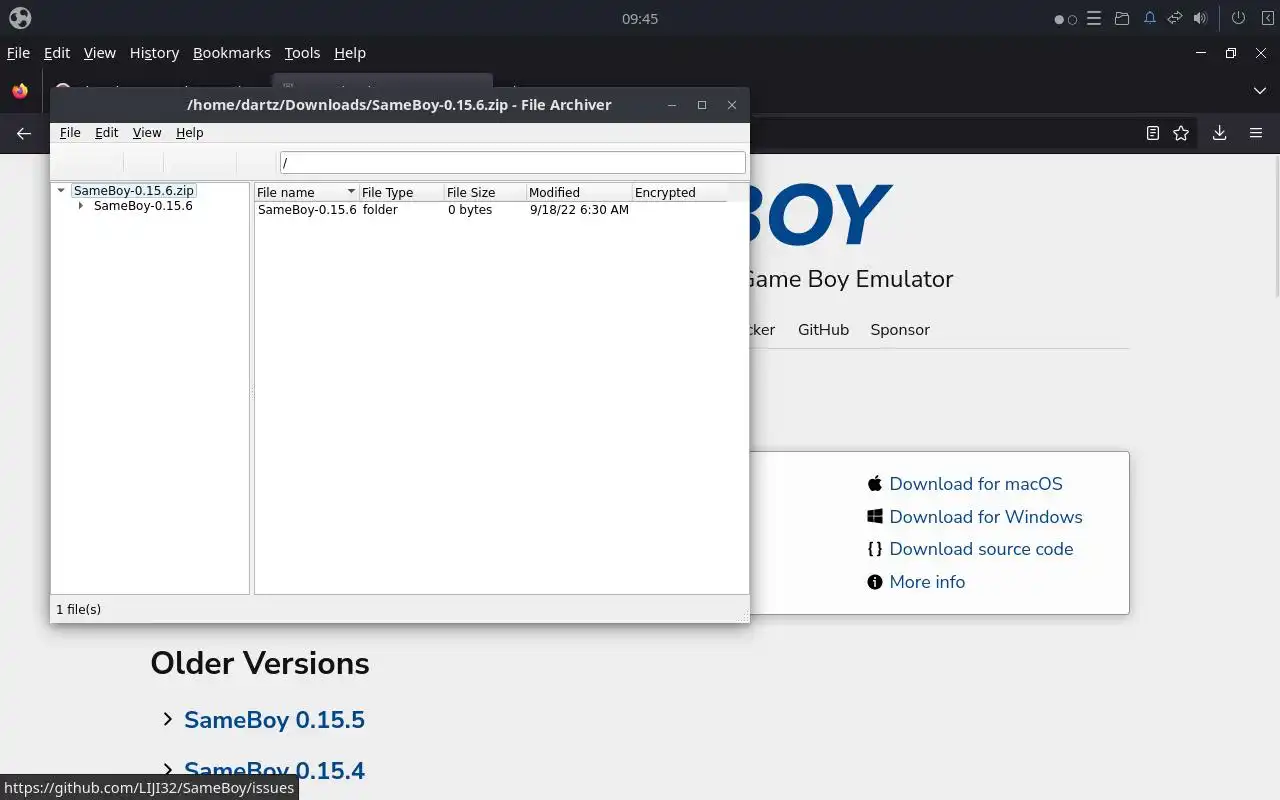Open the Firefox Edit menu
This screenshot has width=1280, height=800.
57,53
